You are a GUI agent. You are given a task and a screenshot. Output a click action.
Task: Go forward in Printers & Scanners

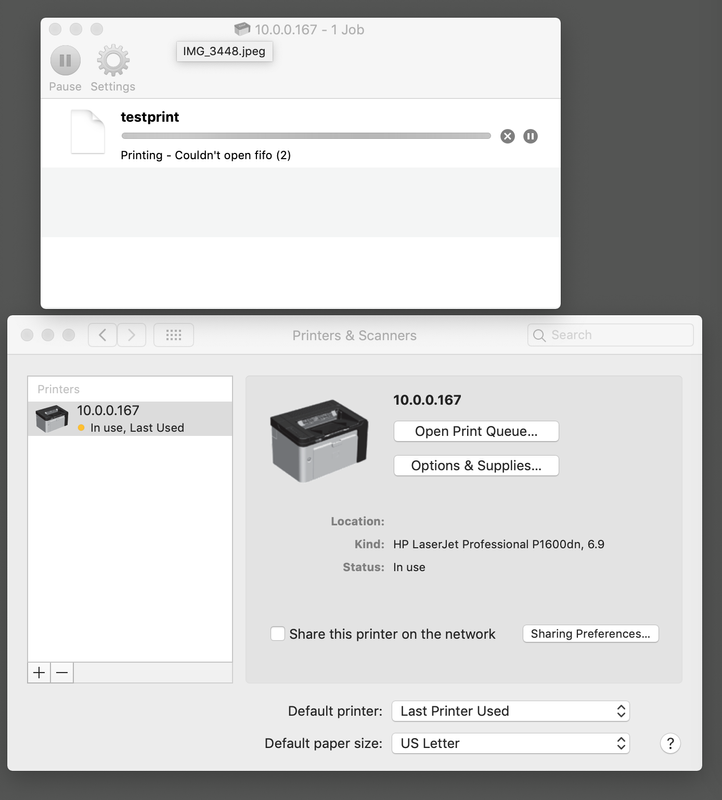(132, 335)
